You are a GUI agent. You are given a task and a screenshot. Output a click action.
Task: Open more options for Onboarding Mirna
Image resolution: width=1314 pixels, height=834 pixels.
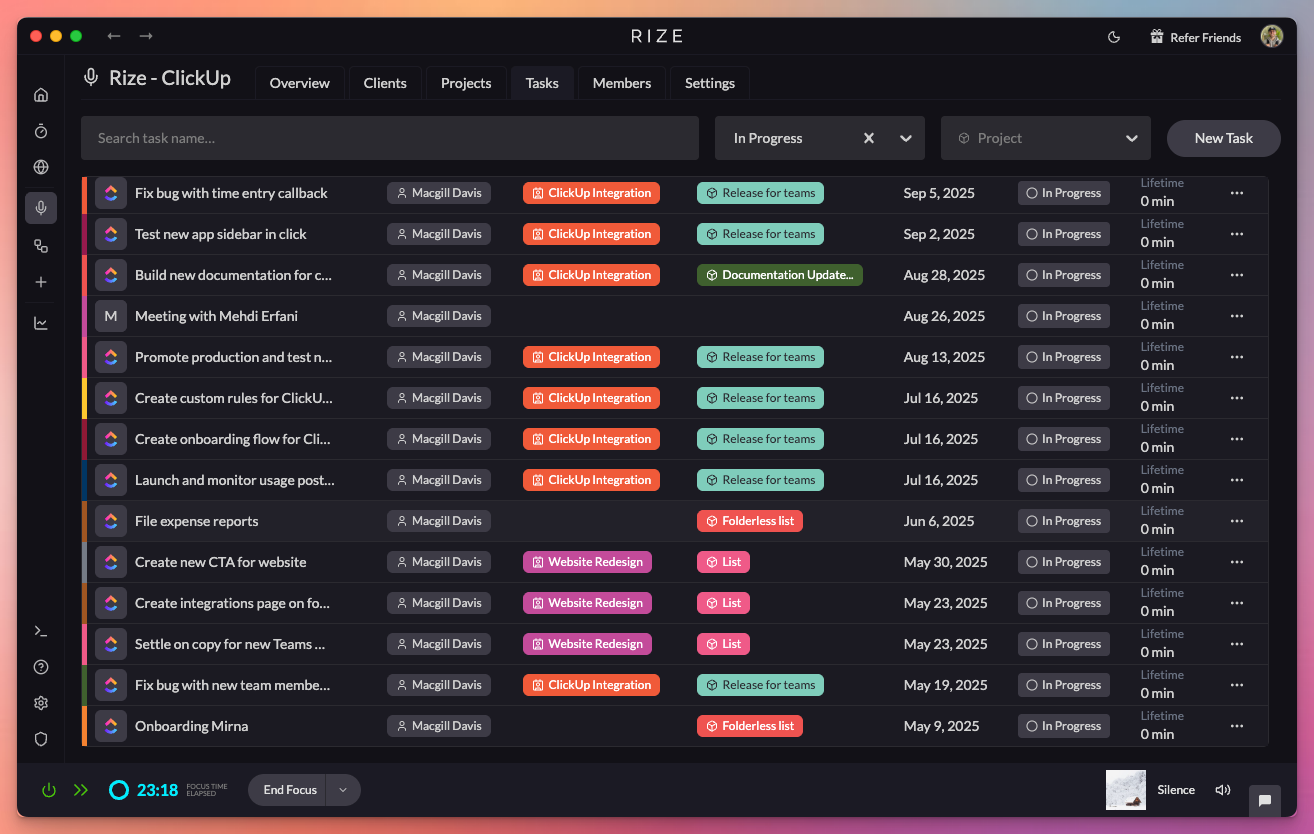tap(1237, 726)
